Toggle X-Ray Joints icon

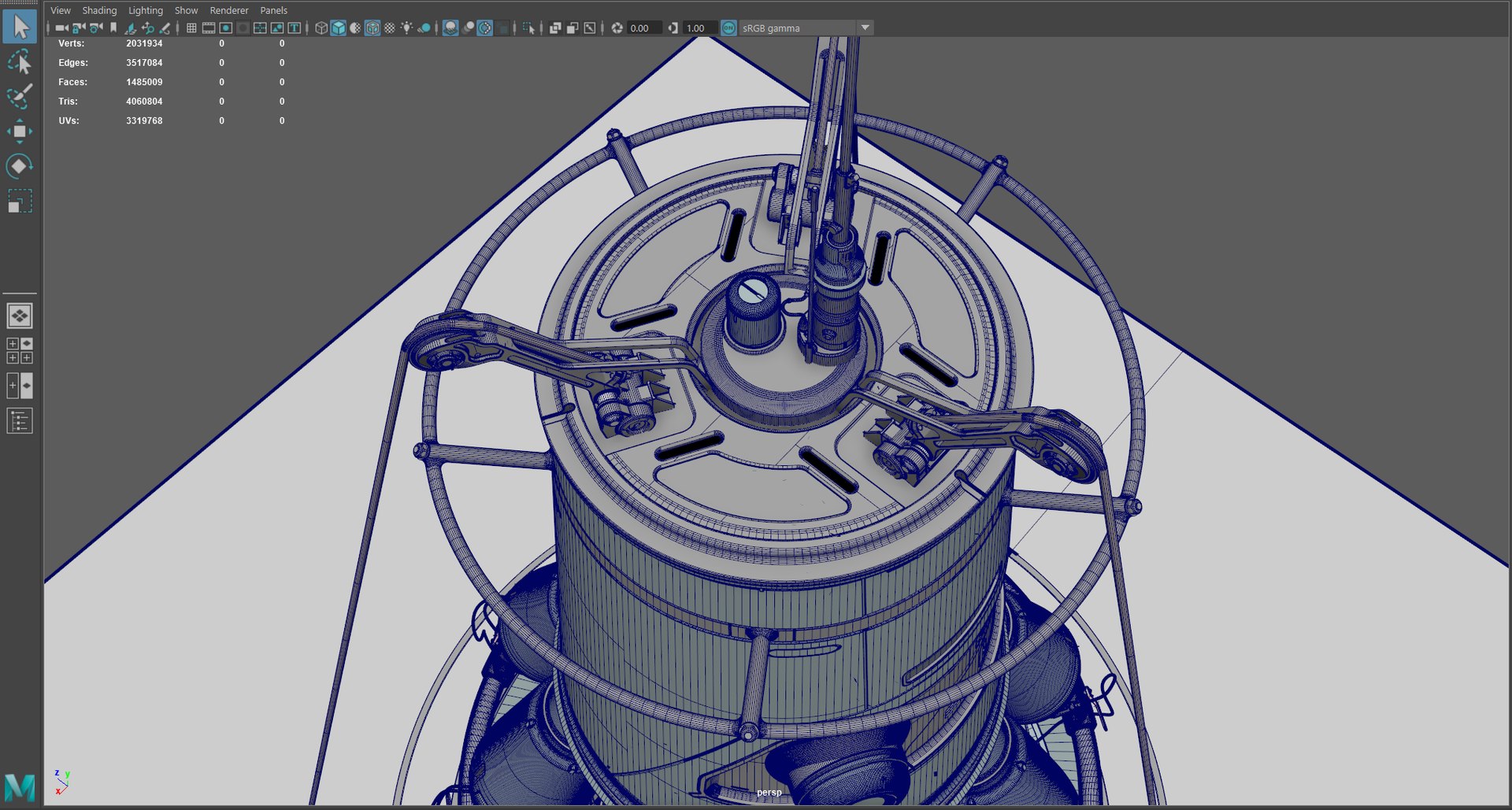(590, 28)
